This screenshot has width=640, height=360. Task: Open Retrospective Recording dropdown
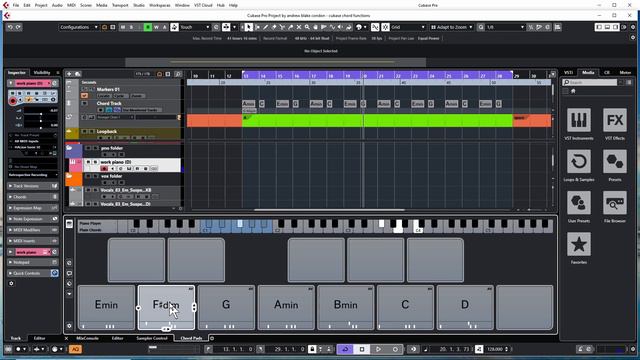point(33,175)
